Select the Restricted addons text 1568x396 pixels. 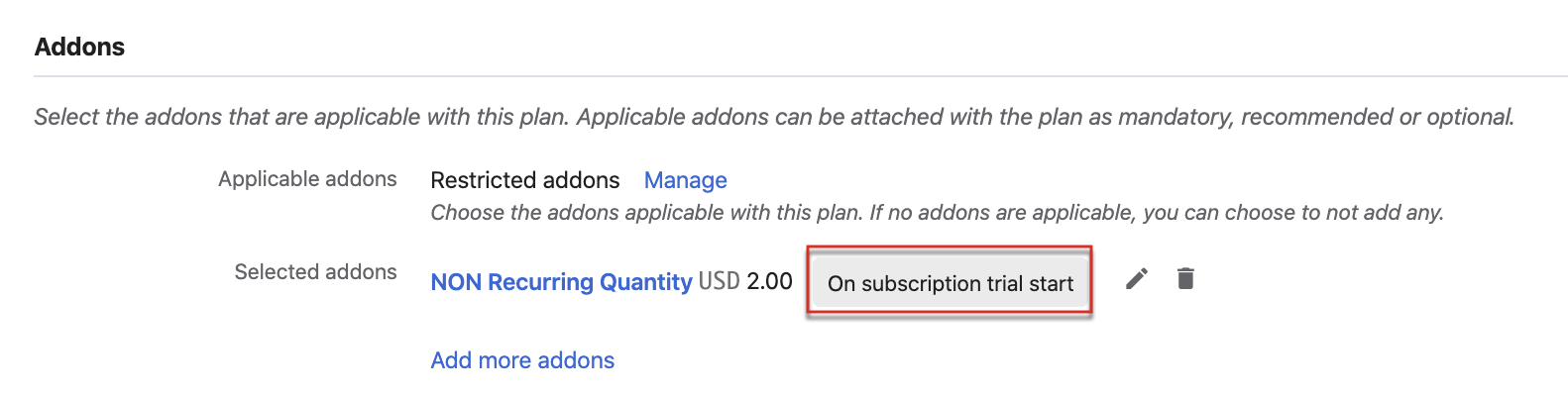524,180
